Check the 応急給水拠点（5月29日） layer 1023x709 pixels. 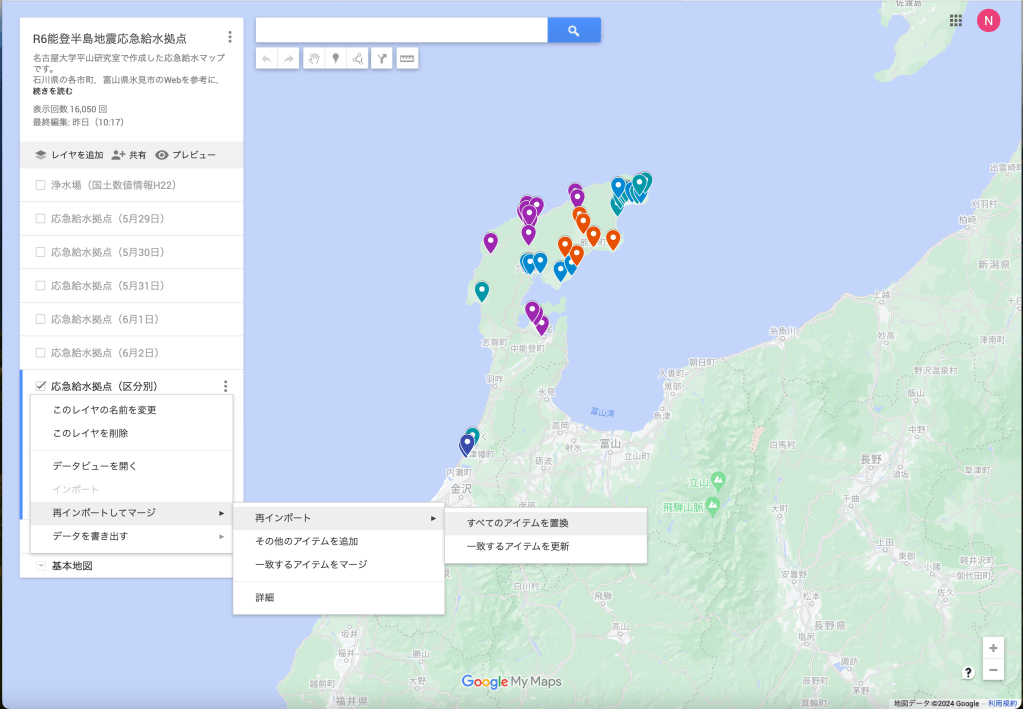point(40,218)
